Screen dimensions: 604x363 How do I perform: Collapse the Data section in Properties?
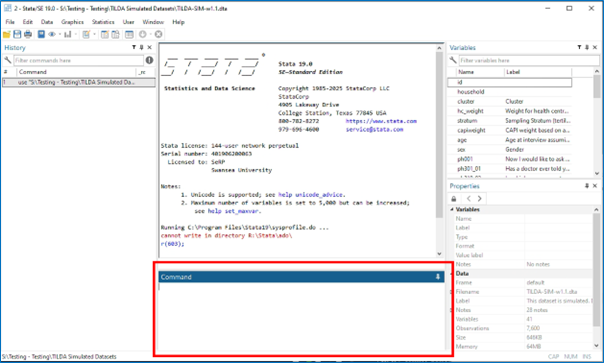(452, 274)
